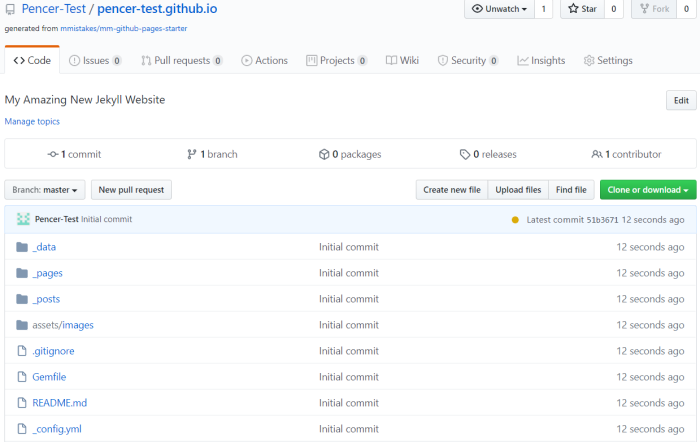Screen dimensions: 700x442
Task: Click the watchers count 1
Action: tap(543, 9)
